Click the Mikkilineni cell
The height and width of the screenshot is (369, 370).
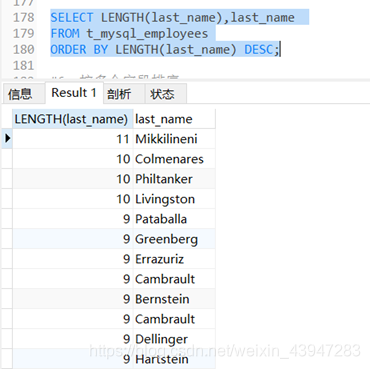point(174,139)
